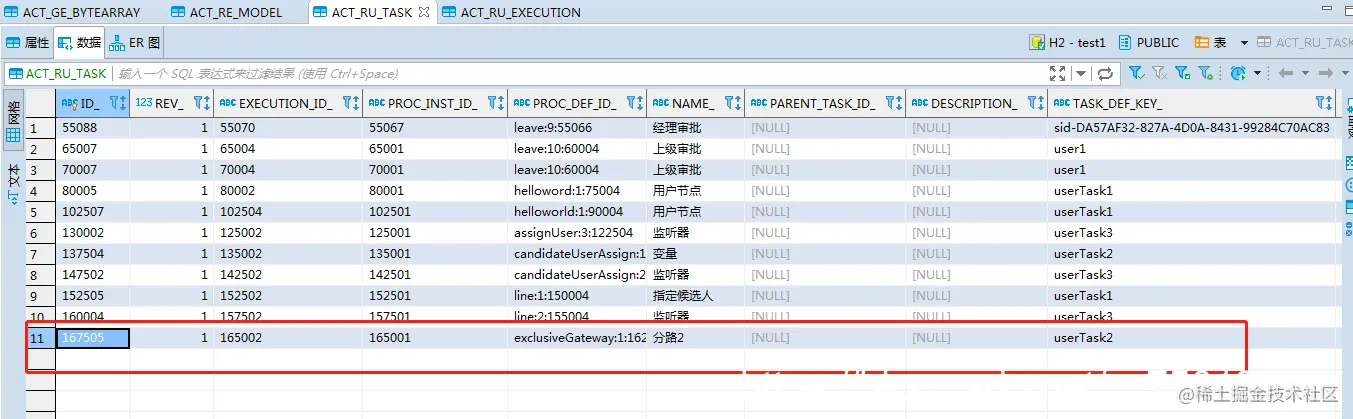
Task: Select row number 11 header
Action: tap(40, 338)
